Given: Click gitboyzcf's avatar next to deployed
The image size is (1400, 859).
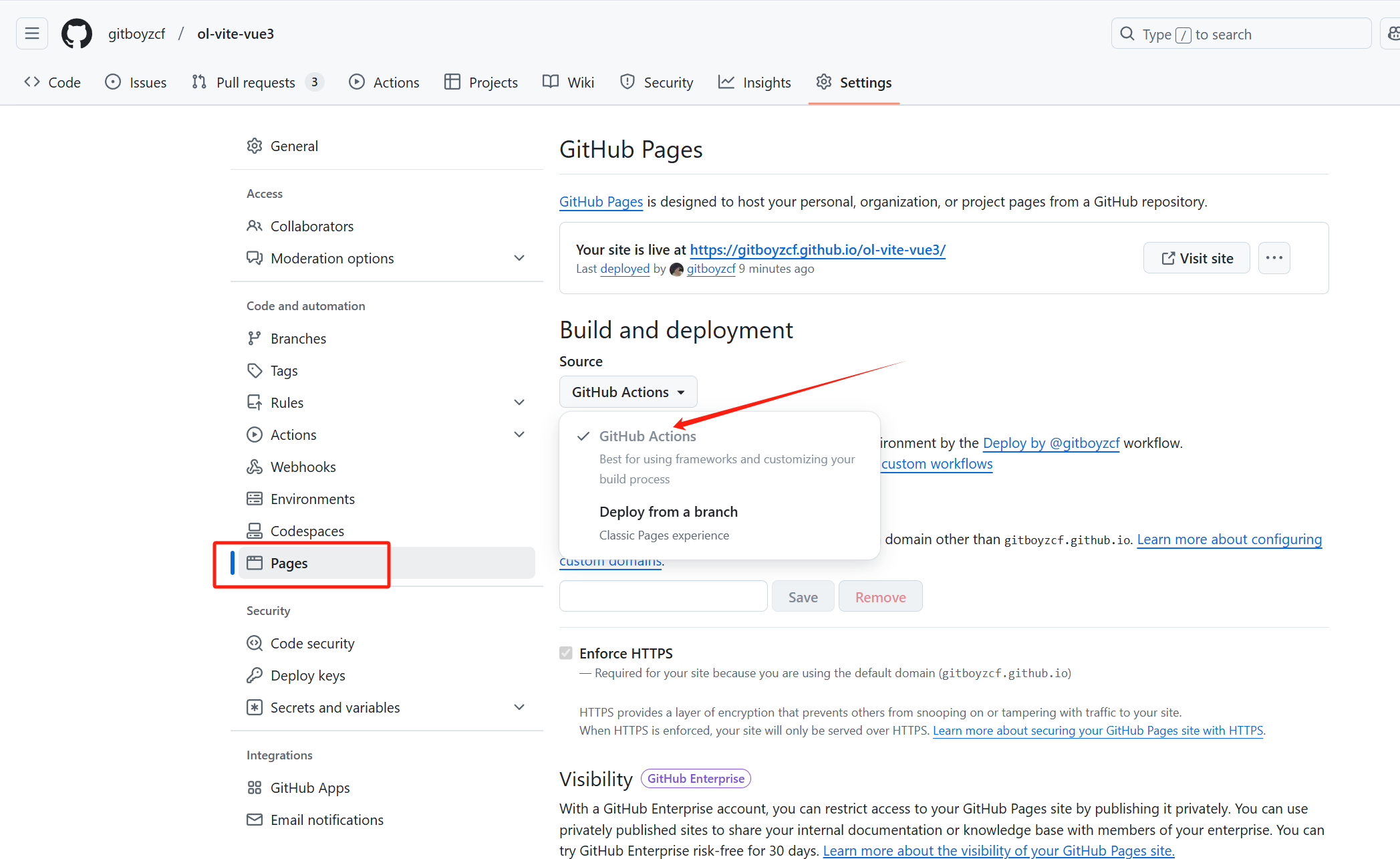Looking at the screenshot, I should (x=676, y=269).
